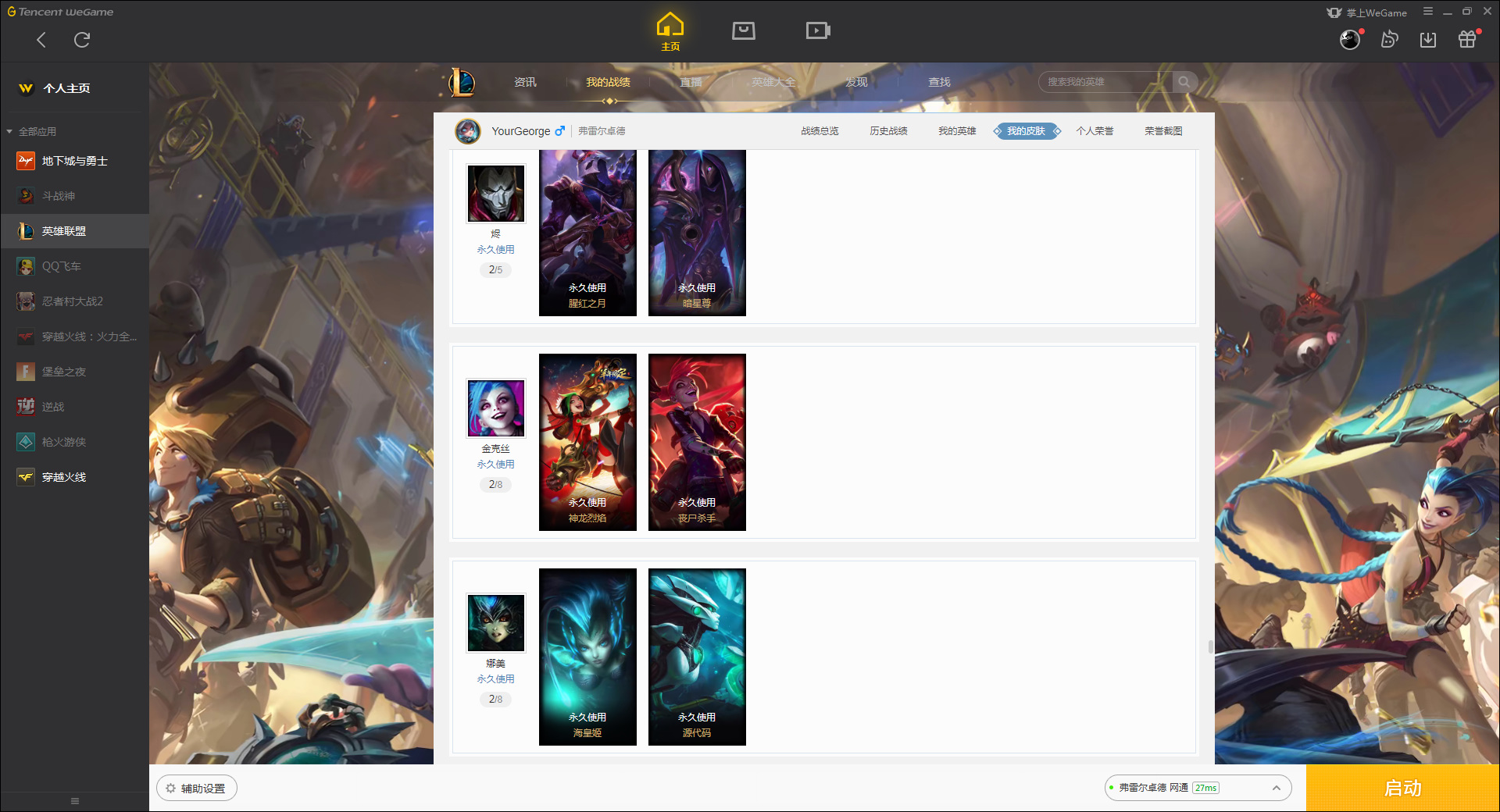Open the friends/messages icon
1500x812 pixels.
(1389, 40)
